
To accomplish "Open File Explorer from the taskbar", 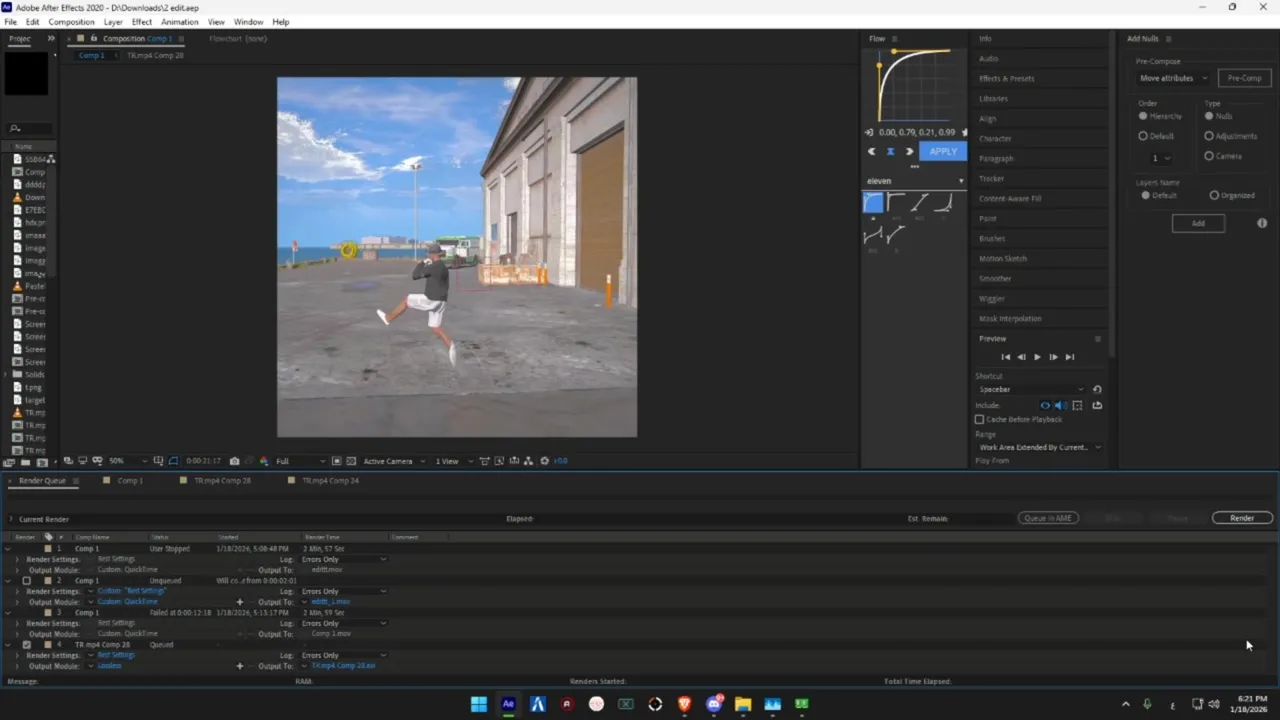I will click(743, 704).
